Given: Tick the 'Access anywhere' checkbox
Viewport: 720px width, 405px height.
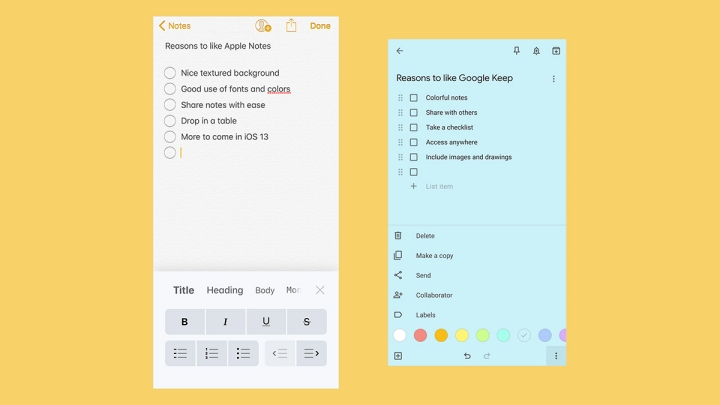Looking at the screenshot, I should [x=414, y=142].
